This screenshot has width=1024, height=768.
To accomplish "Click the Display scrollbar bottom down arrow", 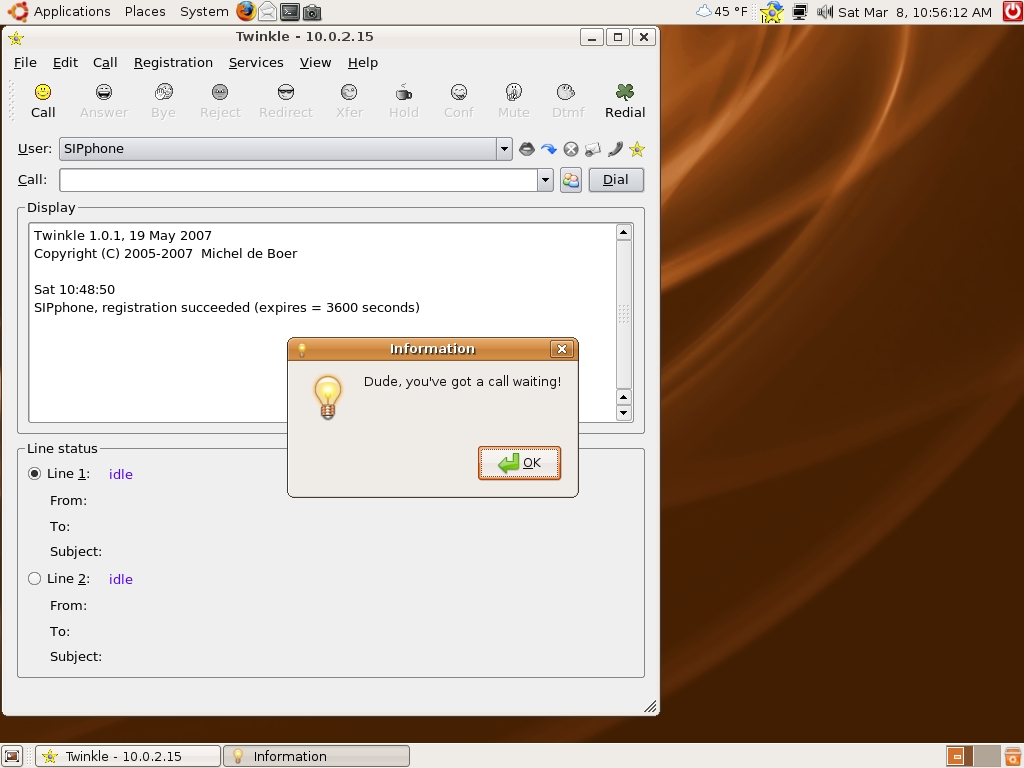I will [624, 413].
